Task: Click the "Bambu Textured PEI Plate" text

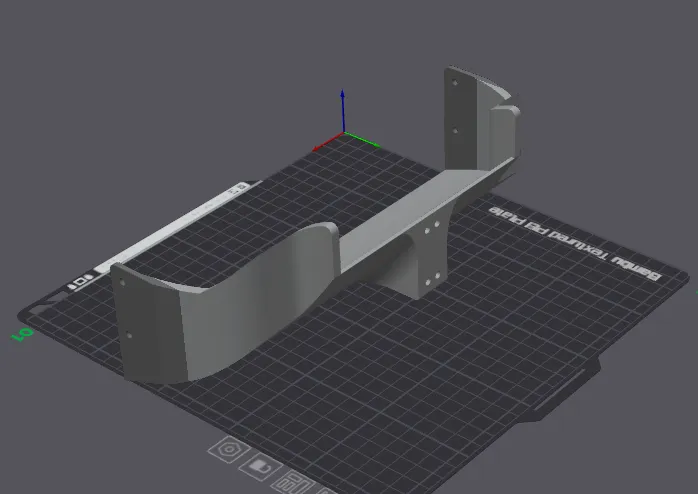Action: click(x=575, y=243)
